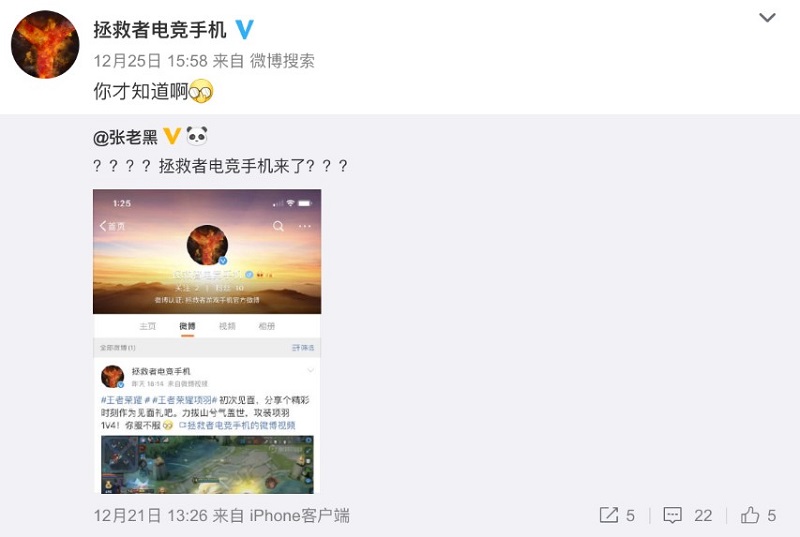This screenshot has height=537, width=800.
Task: Open the 拯救者电竞手机 username link
Action: click(160, 30)
